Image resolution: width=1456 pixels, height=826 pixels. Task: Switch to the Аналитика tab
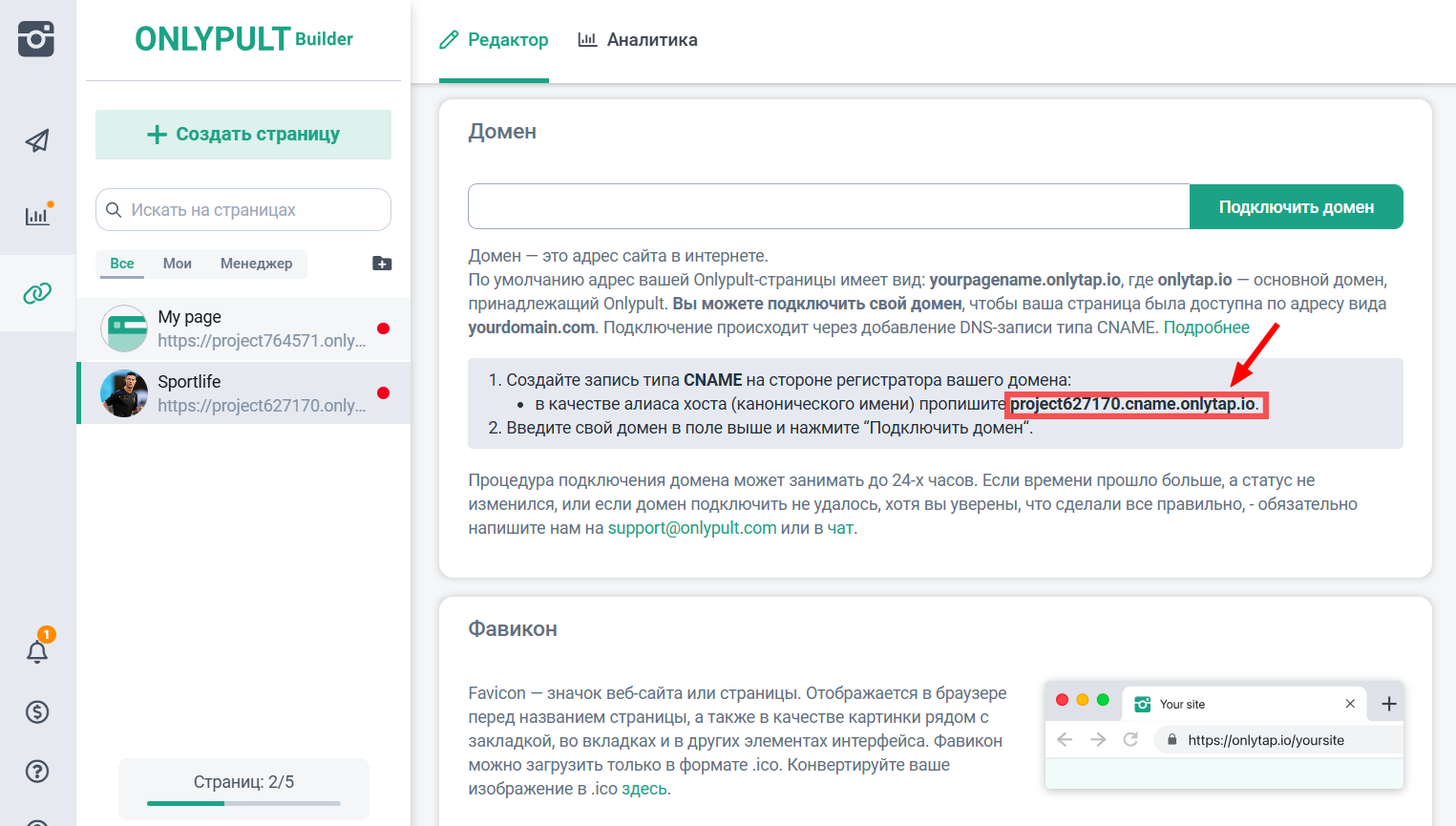(x=638, y=40)
